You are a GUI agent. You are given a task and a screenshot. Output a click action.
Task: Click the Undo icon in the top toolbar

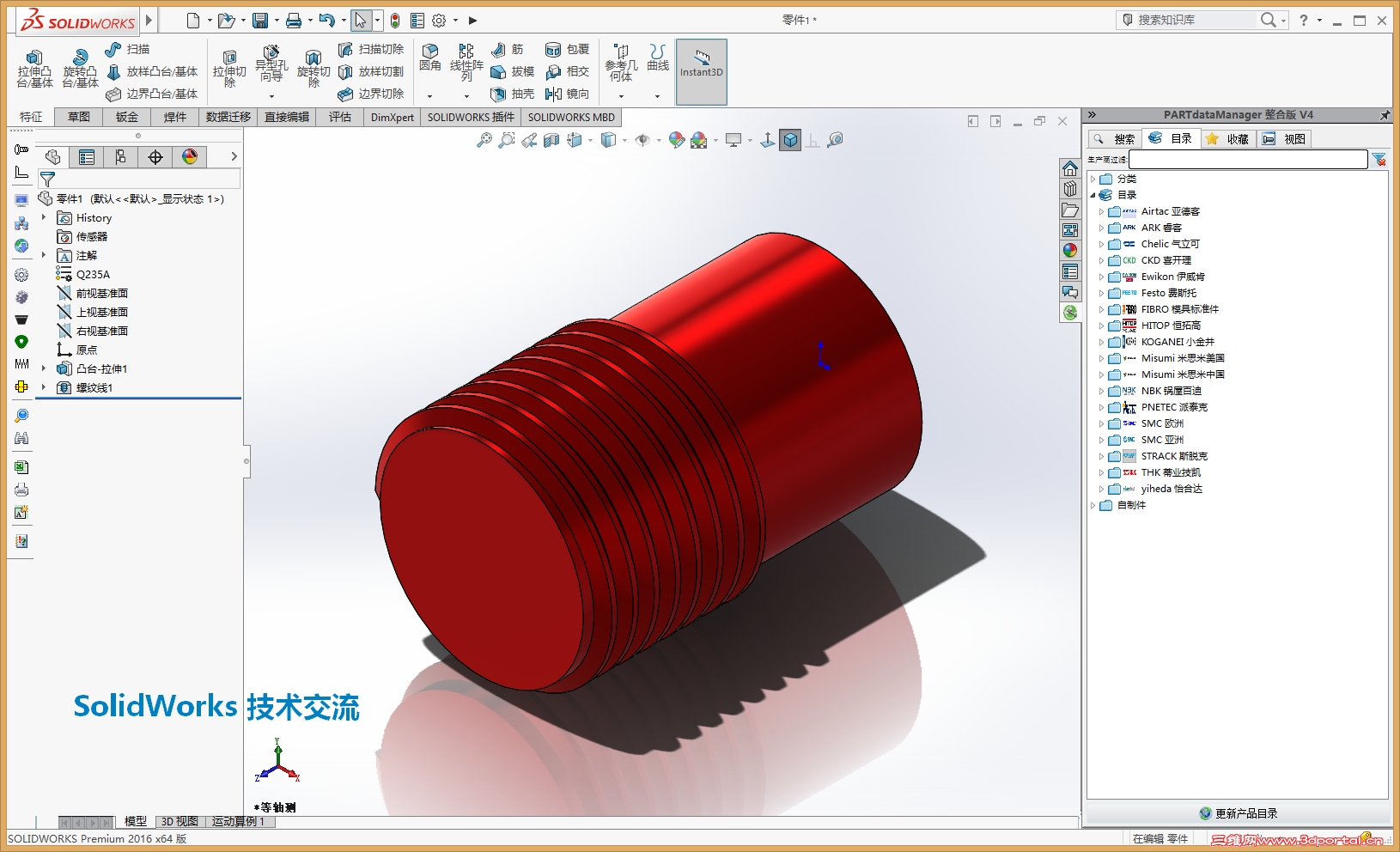tap(326, 21)
